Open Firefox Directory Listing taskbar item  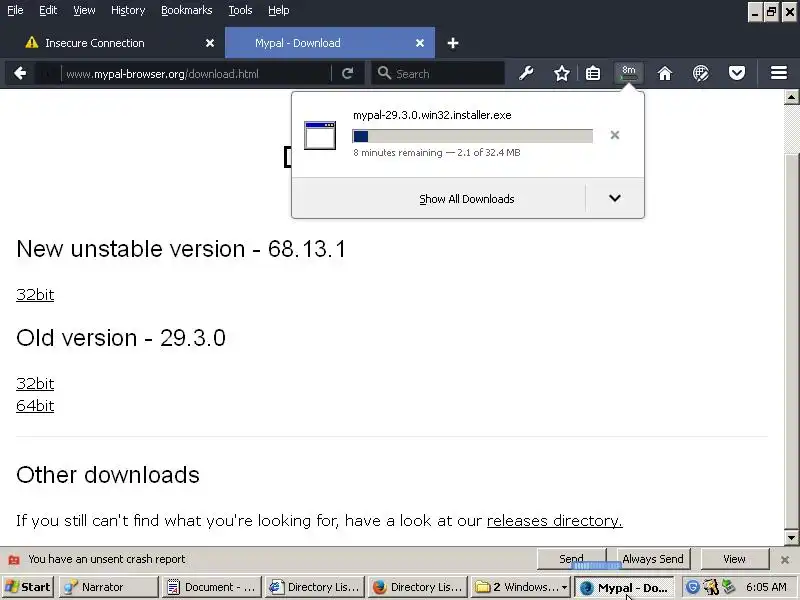[418, 587]
